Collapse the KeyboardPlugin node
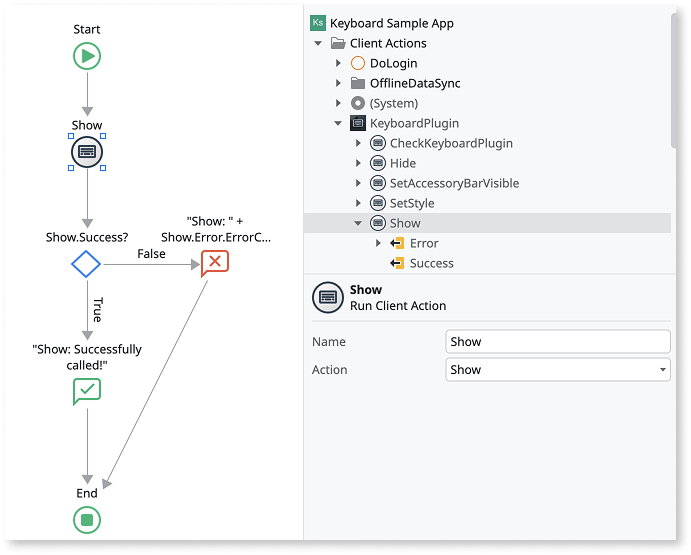Image resolution: width=691 pixels, height=555 pixels. [x=338, y=123]
